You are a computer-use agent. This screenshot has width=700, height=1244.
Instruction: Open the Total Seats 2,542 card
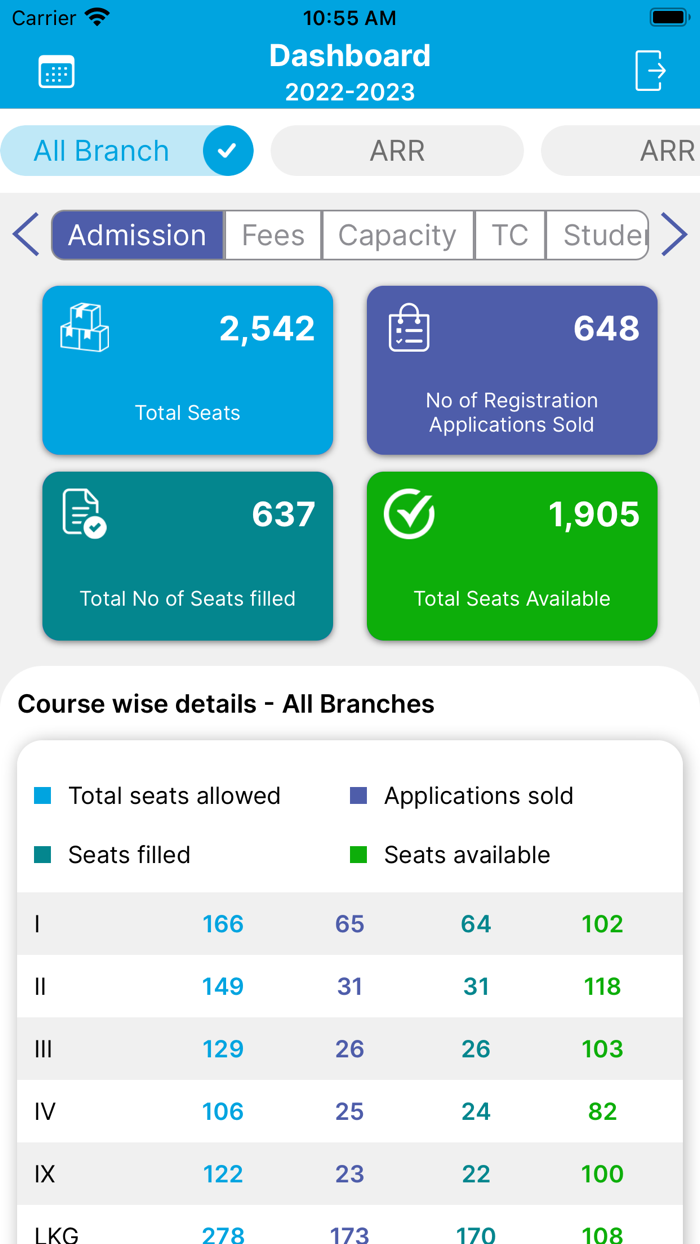click(x=188, y=371)
